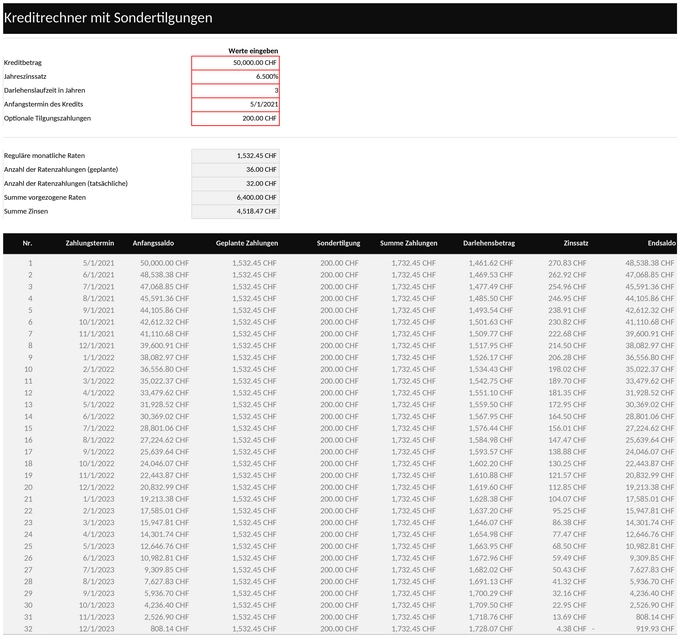Click the interest cell 198.02 CHF
The height and width of the screenshot is (638, 679).
pos(567,369)
